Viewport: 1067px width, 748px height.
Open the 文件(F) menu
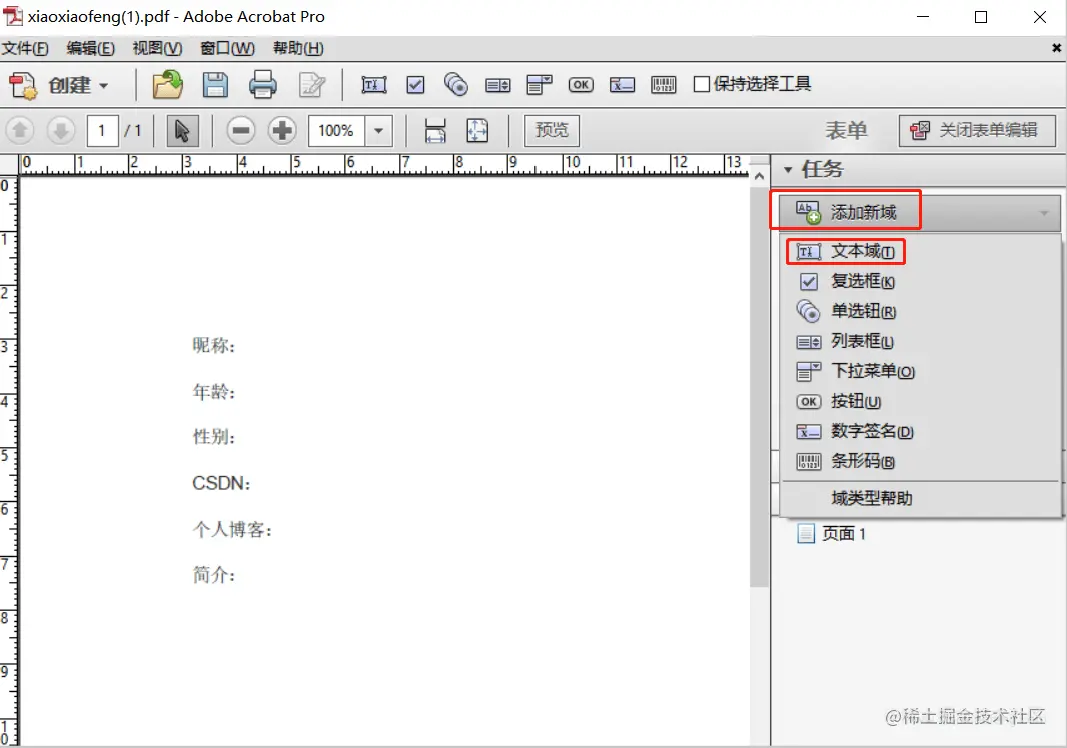point(25,48)
